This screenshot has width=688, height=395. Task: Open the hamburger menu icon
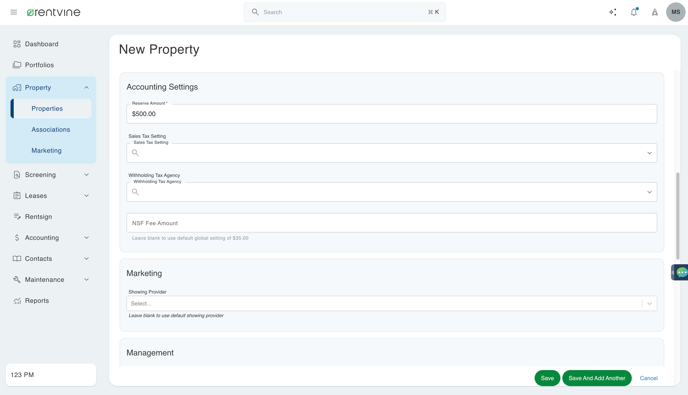pos(14,12)
